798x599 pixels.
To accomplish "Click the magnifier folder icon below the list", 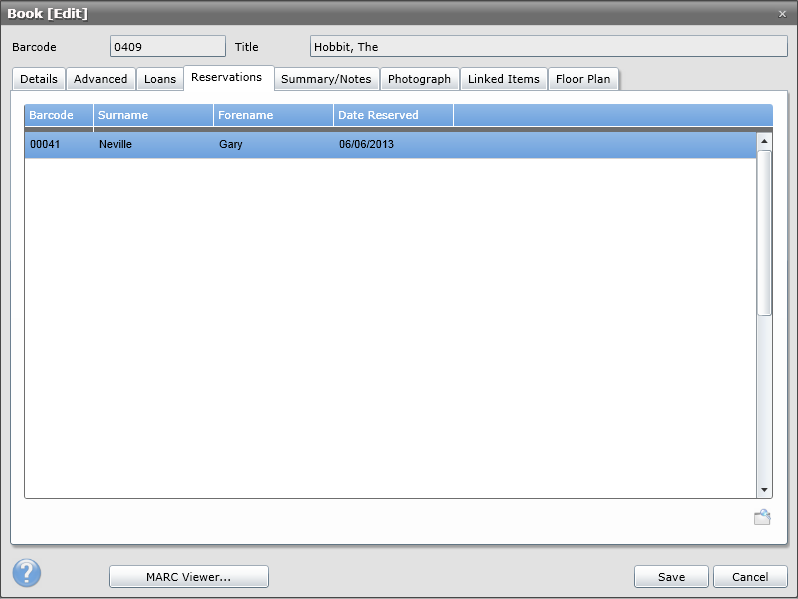I will pyautogui.click(x=762, y=517).
